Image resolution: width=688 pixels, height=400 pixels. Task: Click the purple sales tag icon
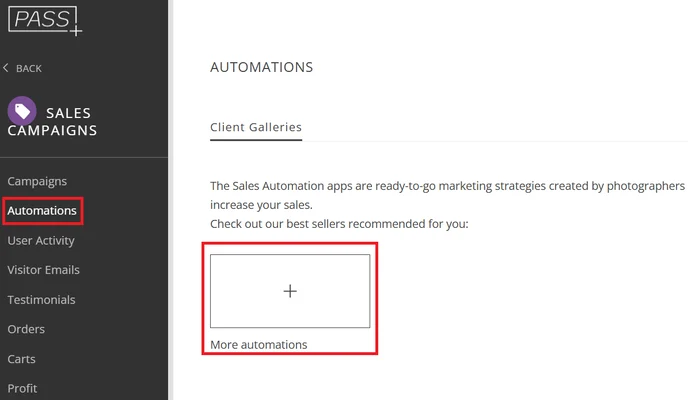click(x=22, y=110)
